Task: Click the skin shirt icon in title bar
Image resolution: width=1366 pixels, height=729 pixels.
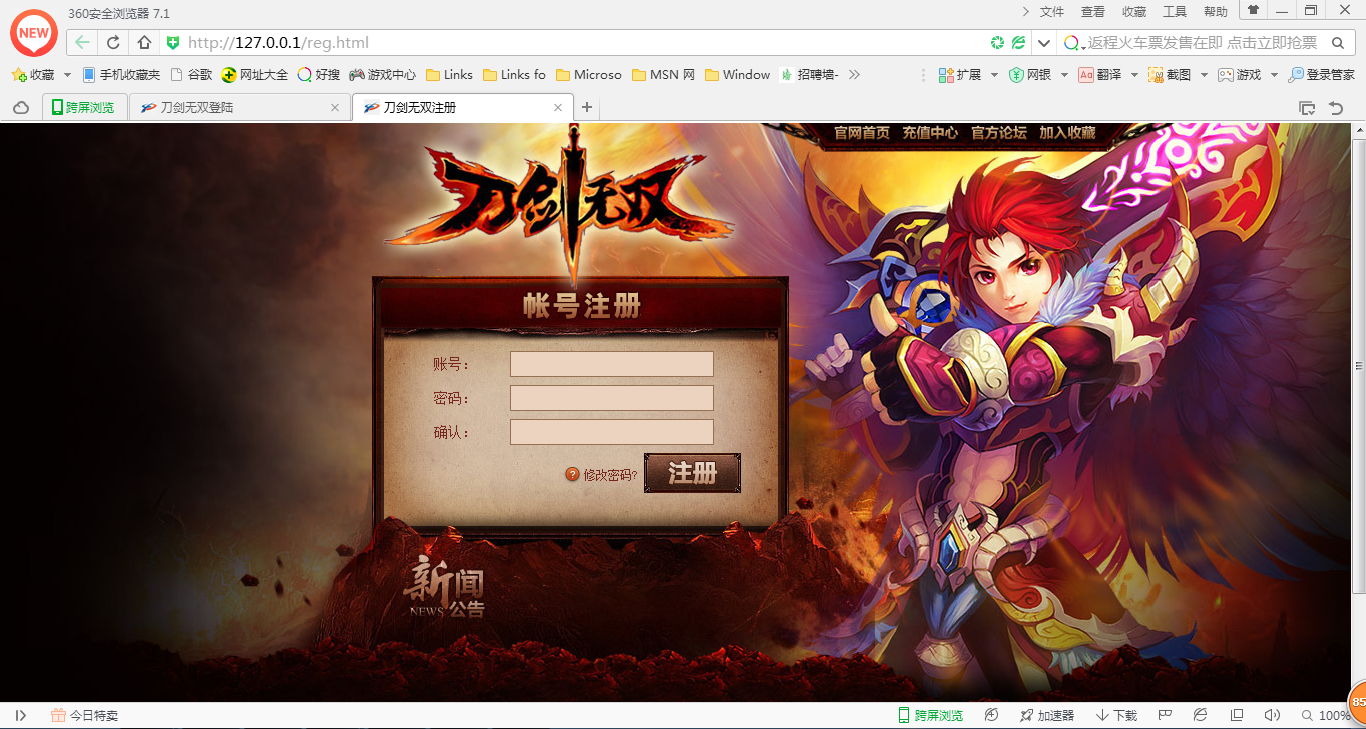Action: 1253,10
